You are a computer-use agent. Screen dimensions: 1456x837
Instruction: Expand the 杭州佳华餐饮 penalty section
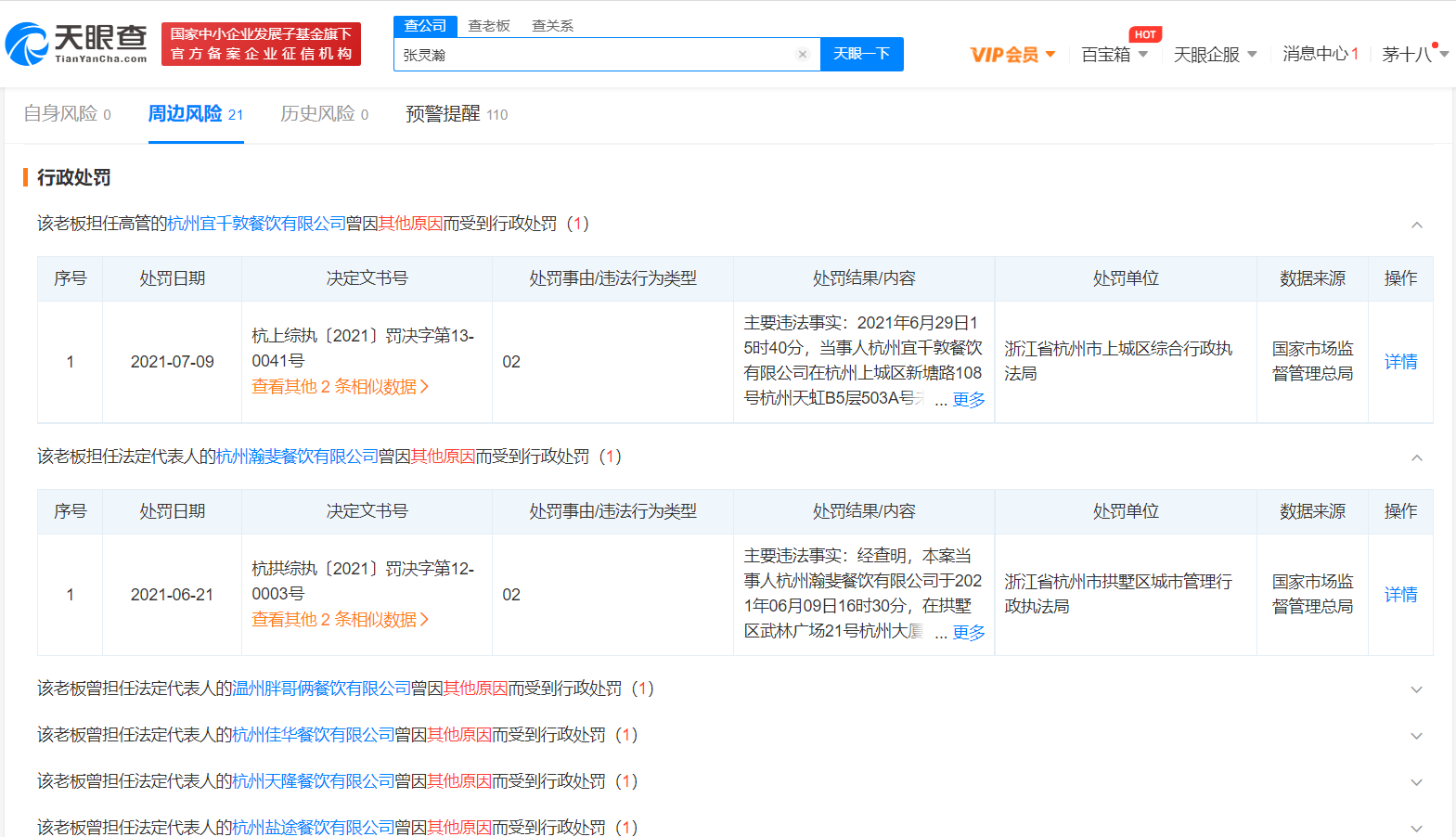click(1417, 736)
